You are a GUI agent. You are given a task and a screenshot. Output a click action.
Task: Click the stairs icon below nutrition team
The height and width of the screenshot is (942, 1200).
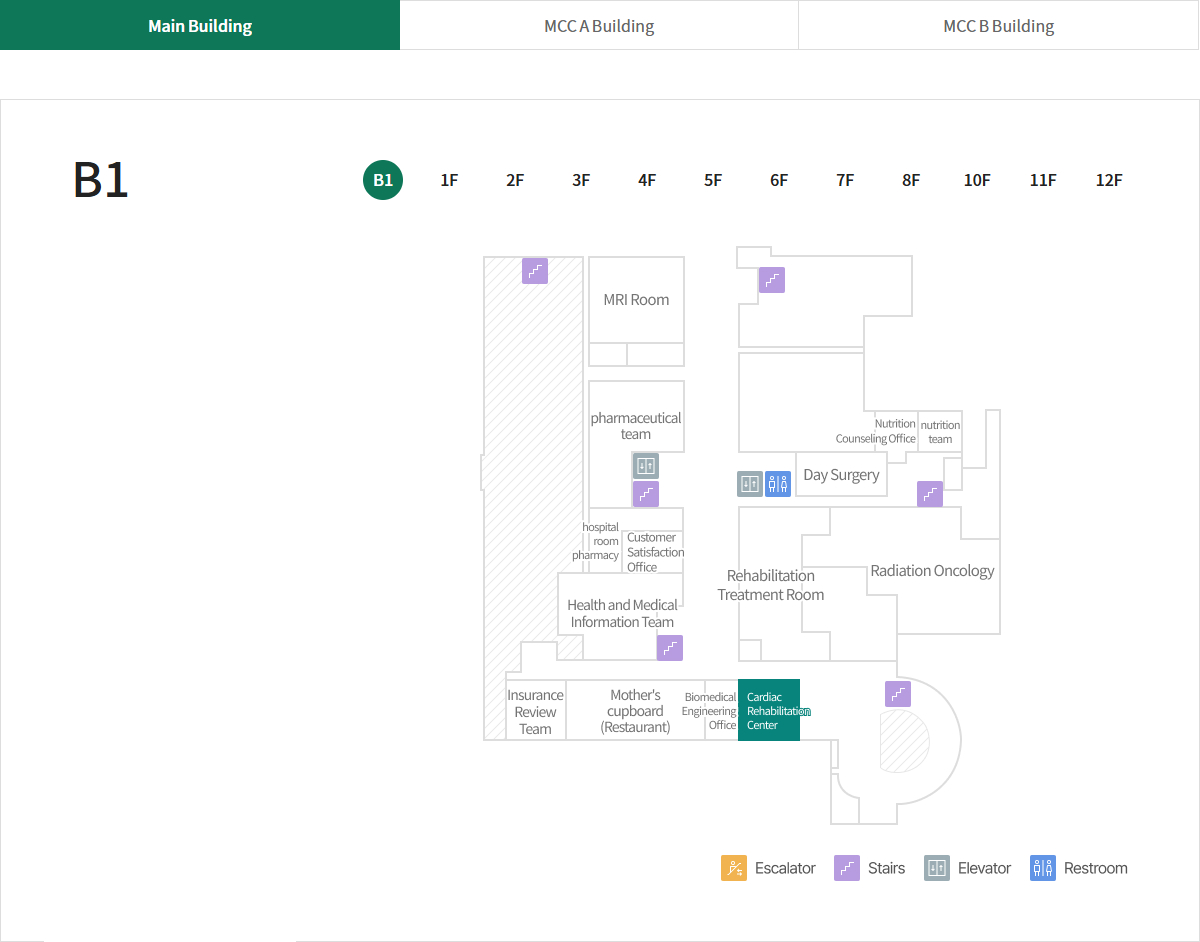(x=930, y=494)
